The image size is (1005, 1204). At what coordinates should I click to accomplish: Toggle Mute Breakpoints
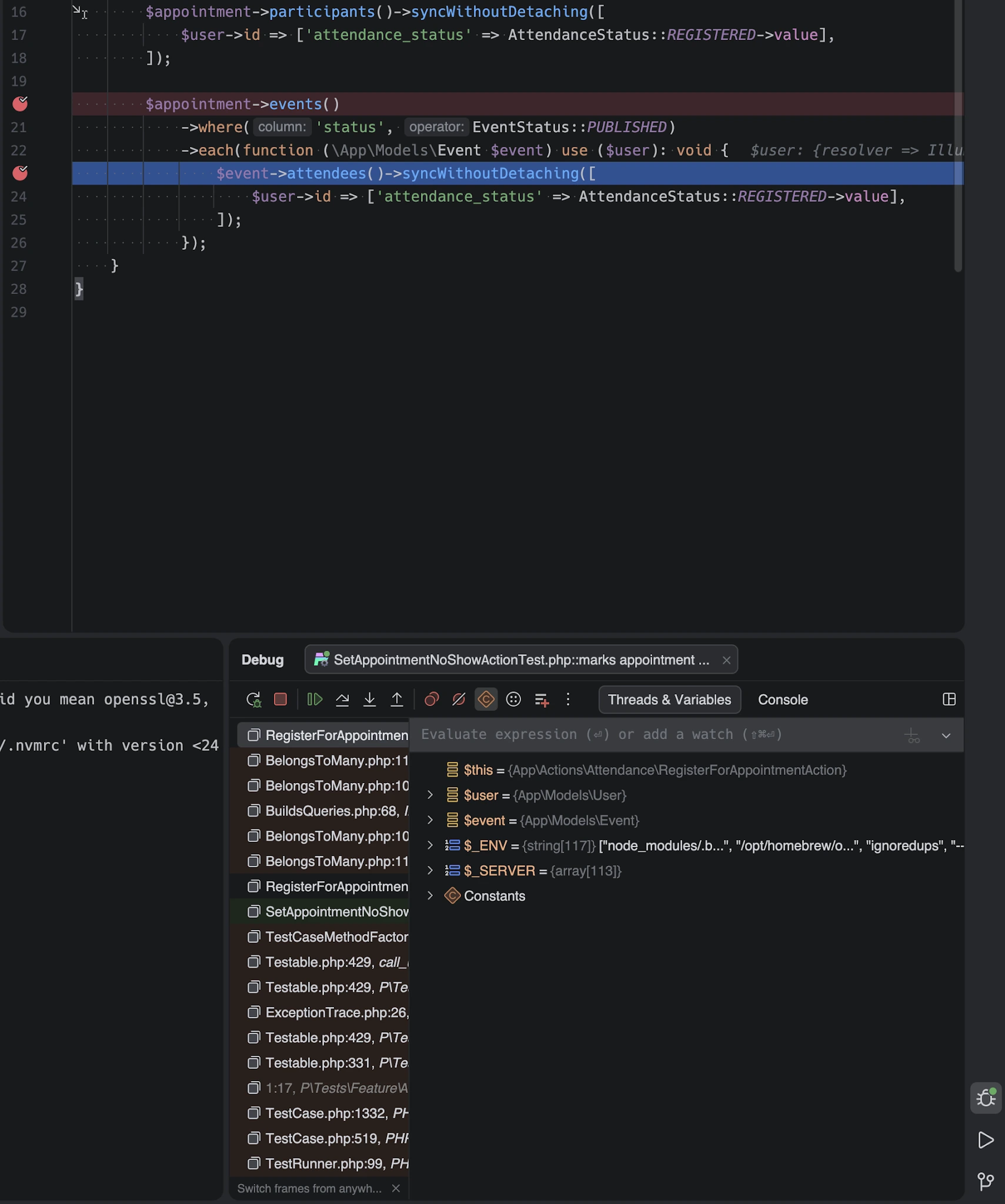pos(459,700)
